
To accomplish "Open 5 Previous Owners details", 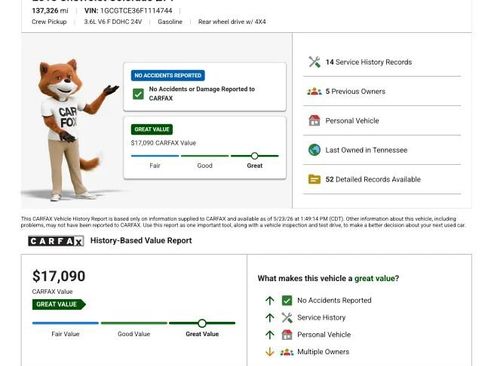I will pos(382,91).
